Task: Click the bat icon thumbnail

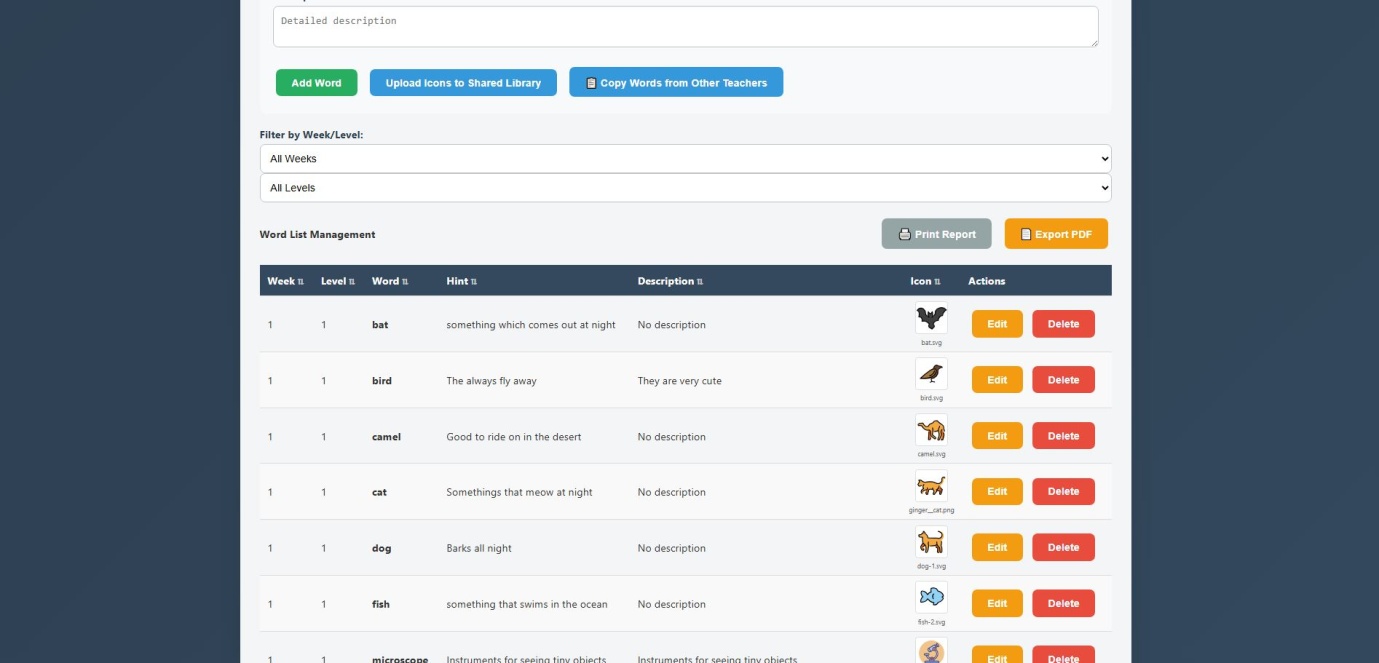Action: click(931, 319)
